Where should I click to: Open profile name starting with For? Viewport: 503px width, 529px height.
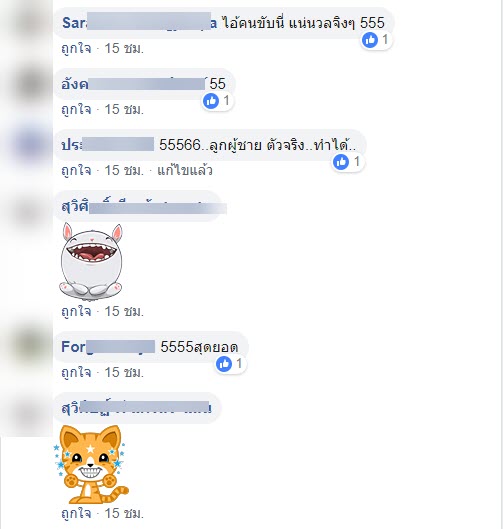tap(108, 347)
